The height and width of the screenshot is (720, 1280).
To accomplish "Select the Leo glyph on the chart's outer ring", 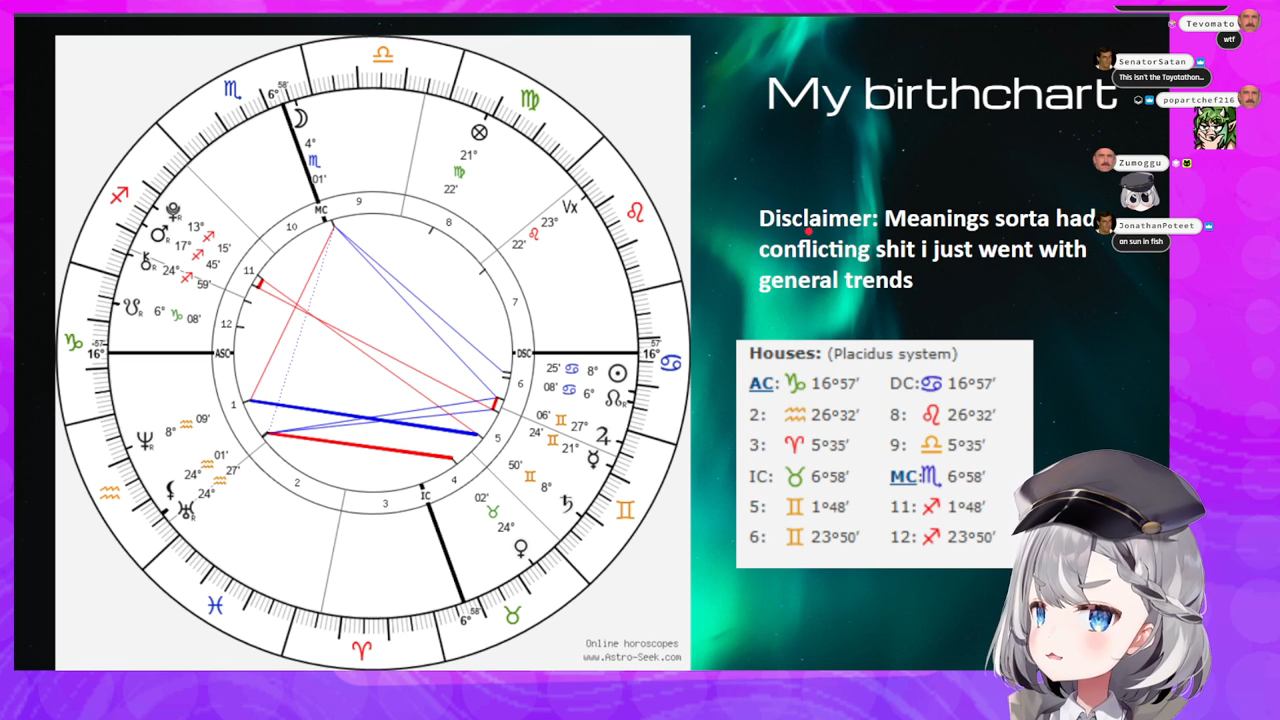I will (x=635, y=213).
